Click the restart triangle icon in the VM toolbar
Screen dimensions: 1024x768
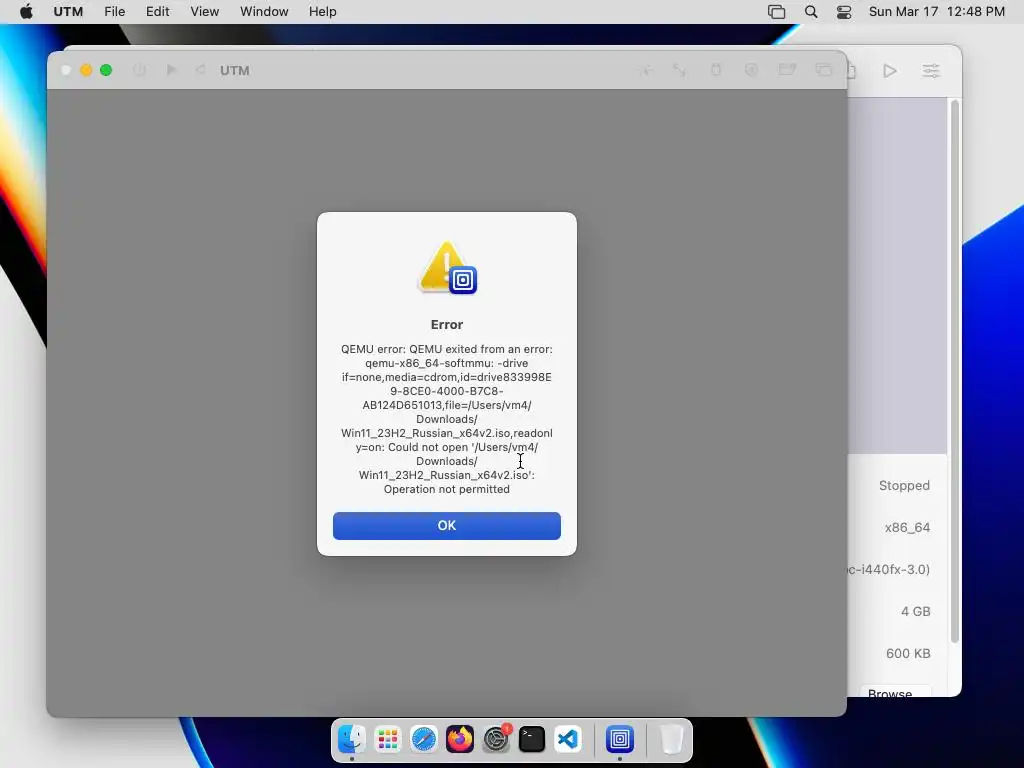[200, 70]
